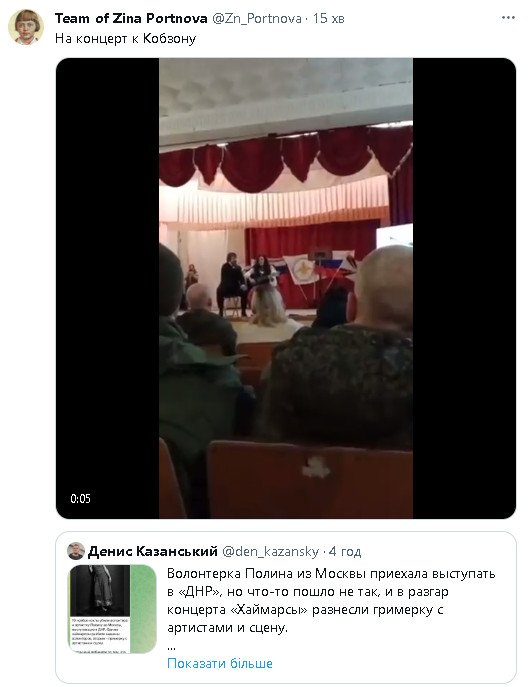The image size is (528, 687).
Task: Click the 'Team of Zina Portnova' display name
Action: pyautogui.click(x=131, y=18)
